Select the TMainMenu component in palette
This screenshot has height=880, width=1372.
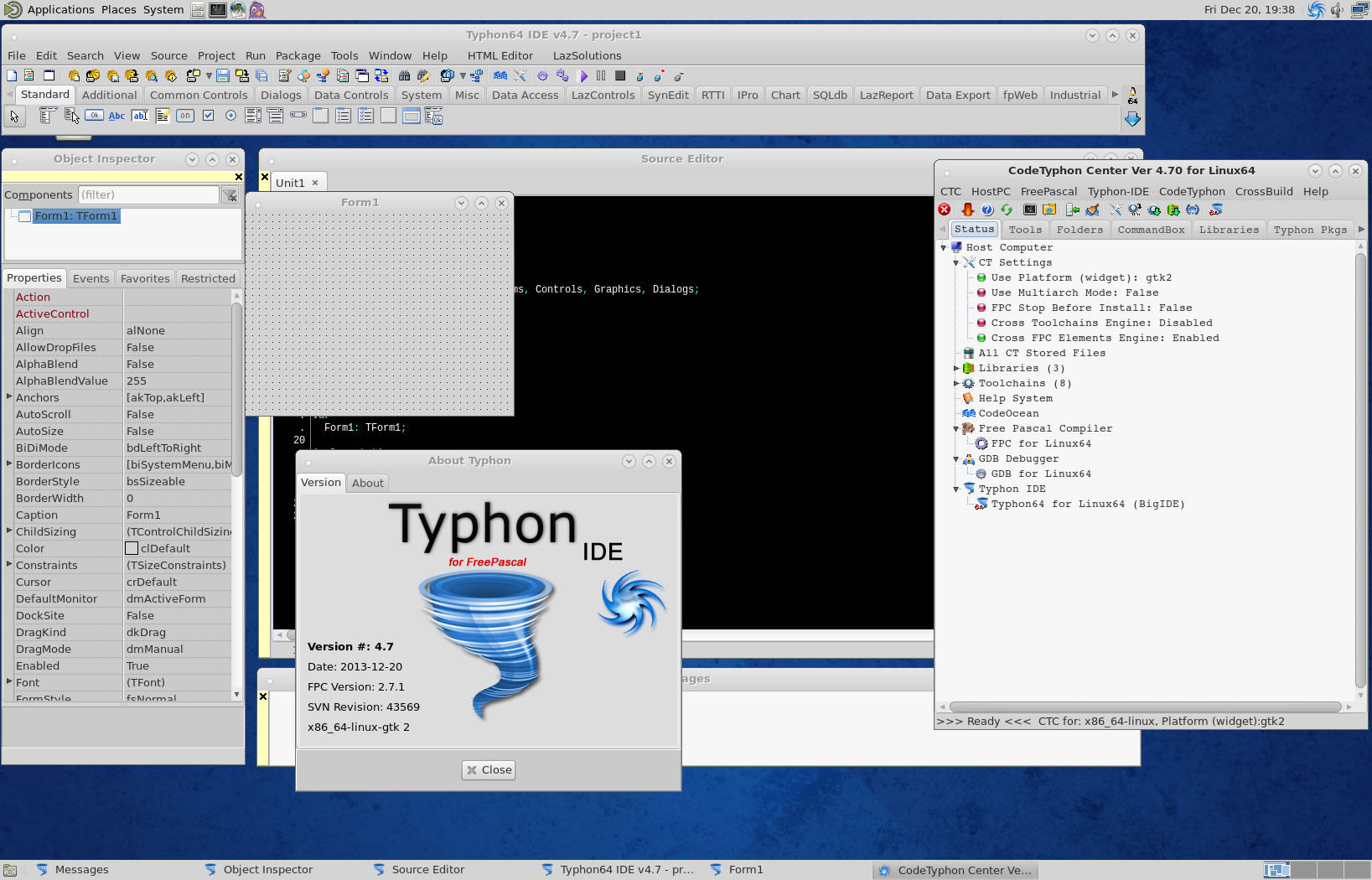(x=49, y=116)
